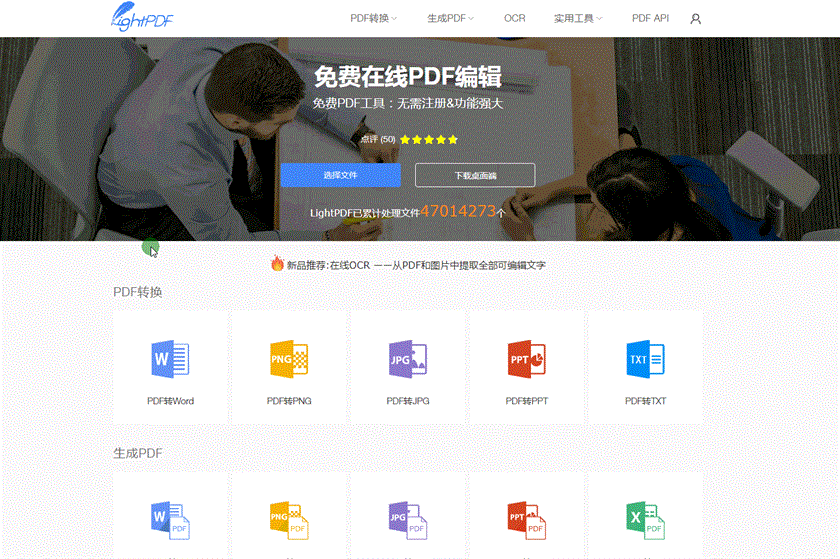840x559 pixels.
Task: Expand the PDF转换 dropdown menu
Action: tap(373, 18)
